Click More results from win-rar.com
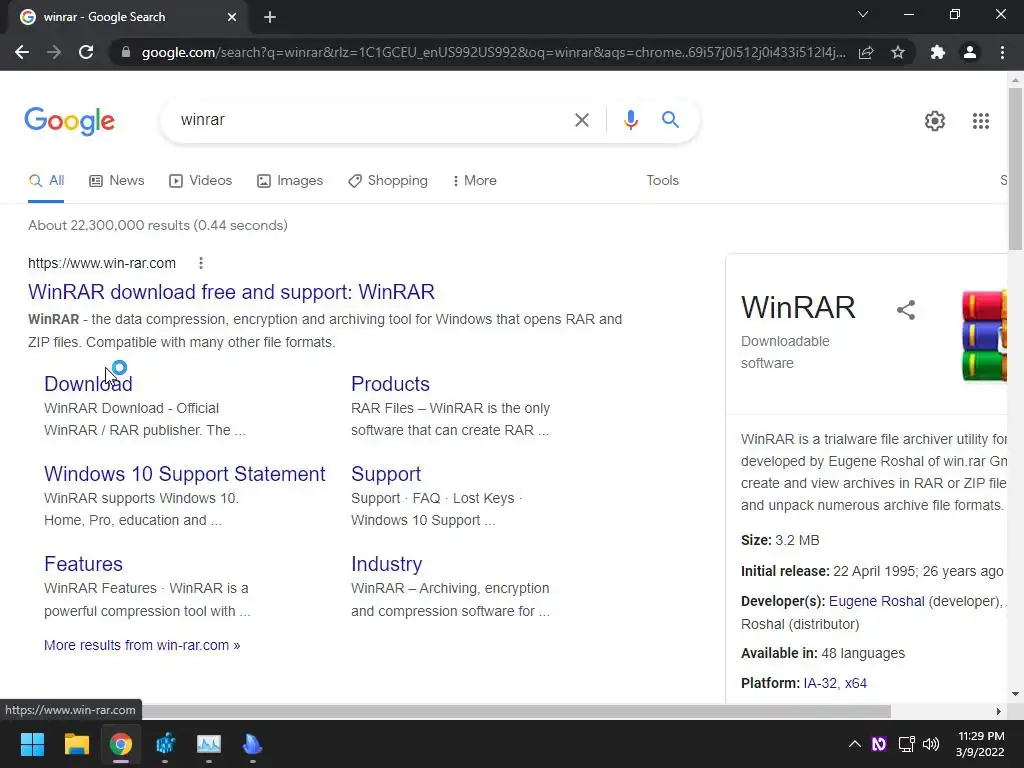This screenshot has width=1024, height=768. click(x=142, y=645)
